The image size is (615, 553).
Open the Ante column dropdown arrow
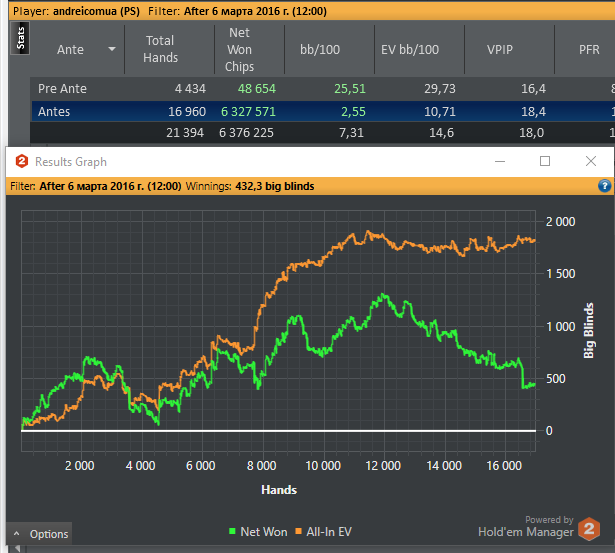pos(112,49)
